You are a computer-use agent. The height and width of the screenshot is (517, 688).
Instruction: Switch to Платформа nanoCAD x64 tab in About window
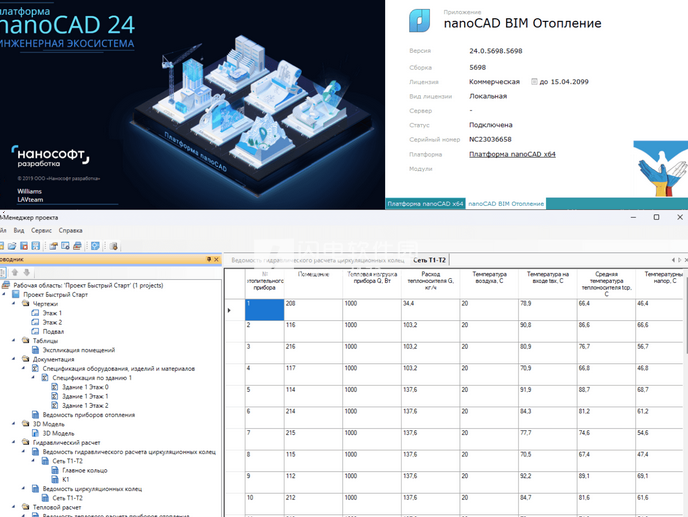tap(425, 204)
